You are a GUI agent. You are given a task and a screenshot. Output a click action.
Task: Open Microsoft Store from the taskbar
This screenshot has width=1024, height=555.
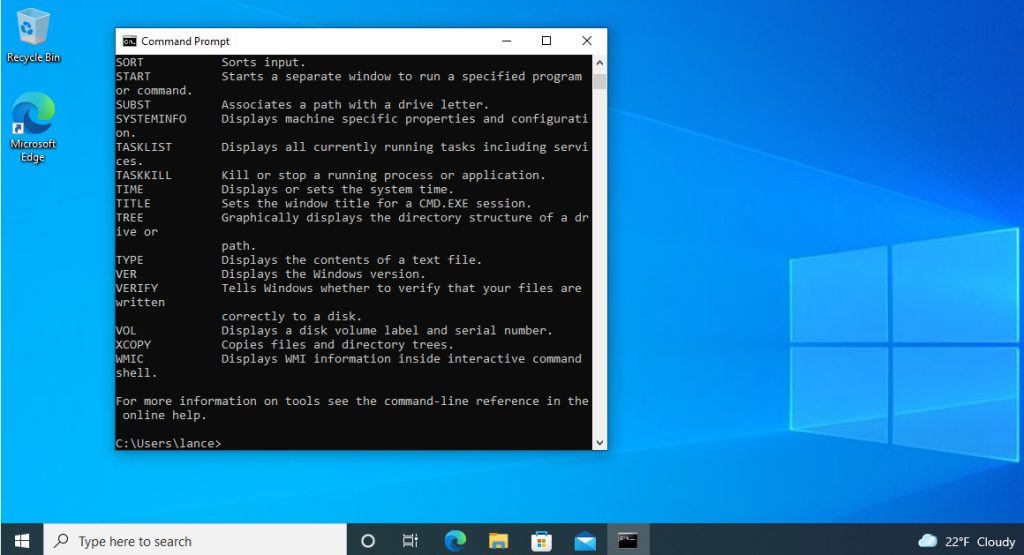(541, 541)
